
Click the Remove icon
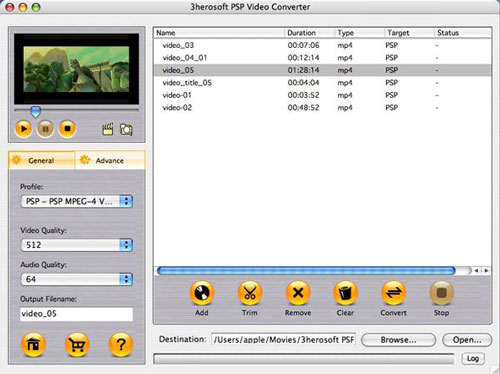pyautogui.click(x=298, y=293)
